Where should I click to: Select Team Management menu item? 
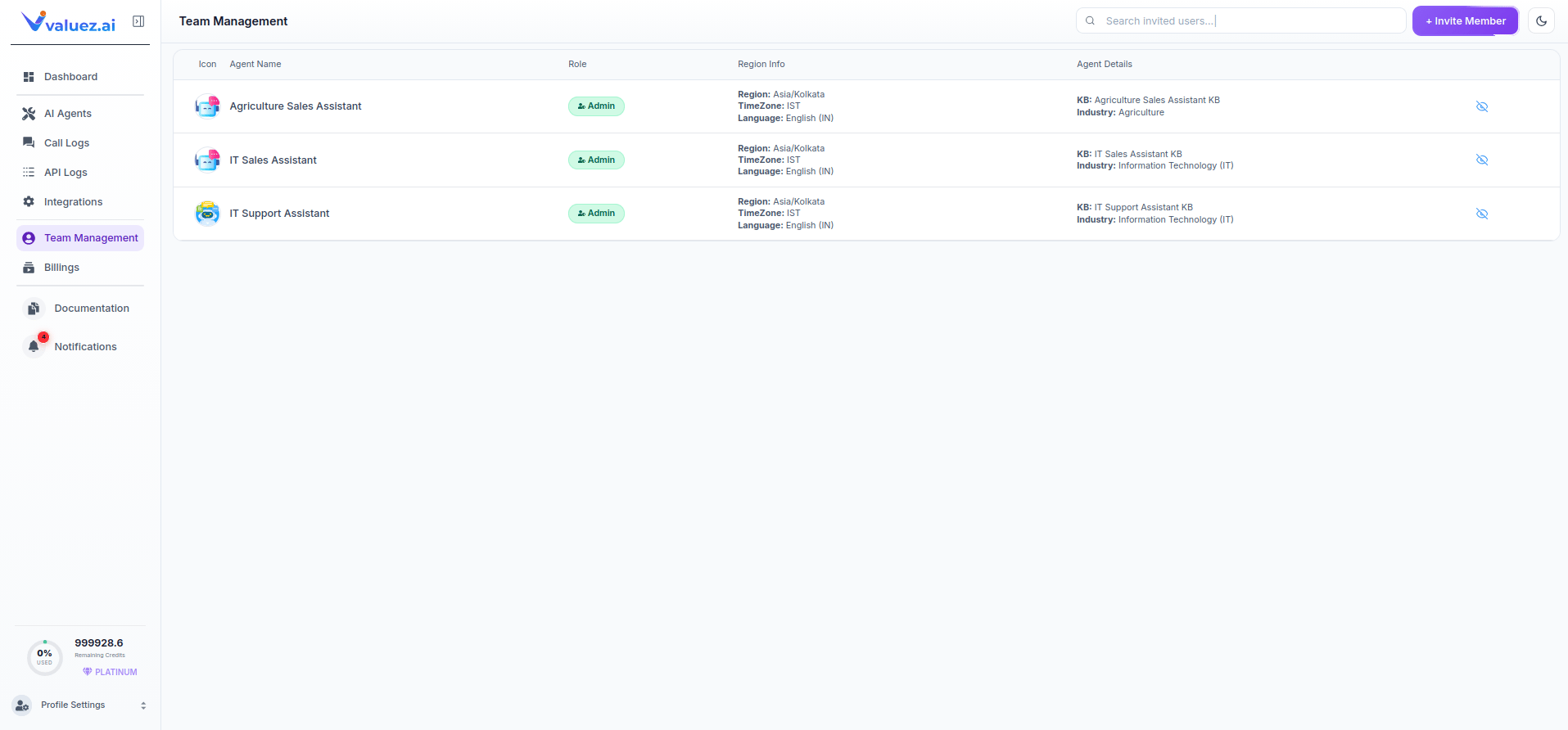[80, 238]
